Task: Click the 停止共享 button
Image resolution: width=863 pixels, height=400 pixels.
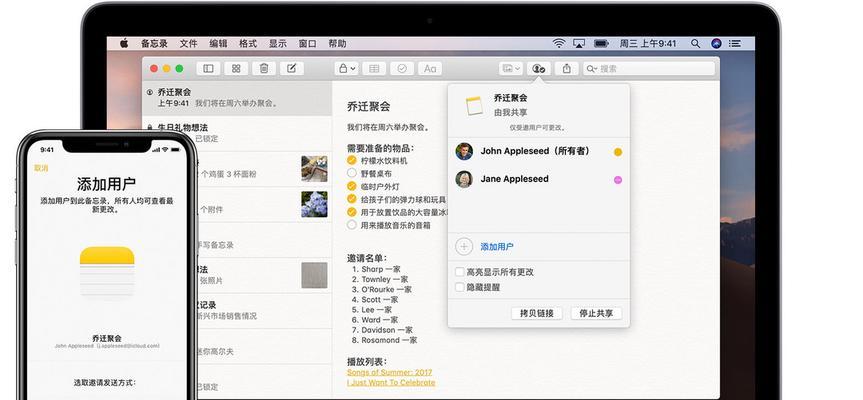Action: click(596, 313)
